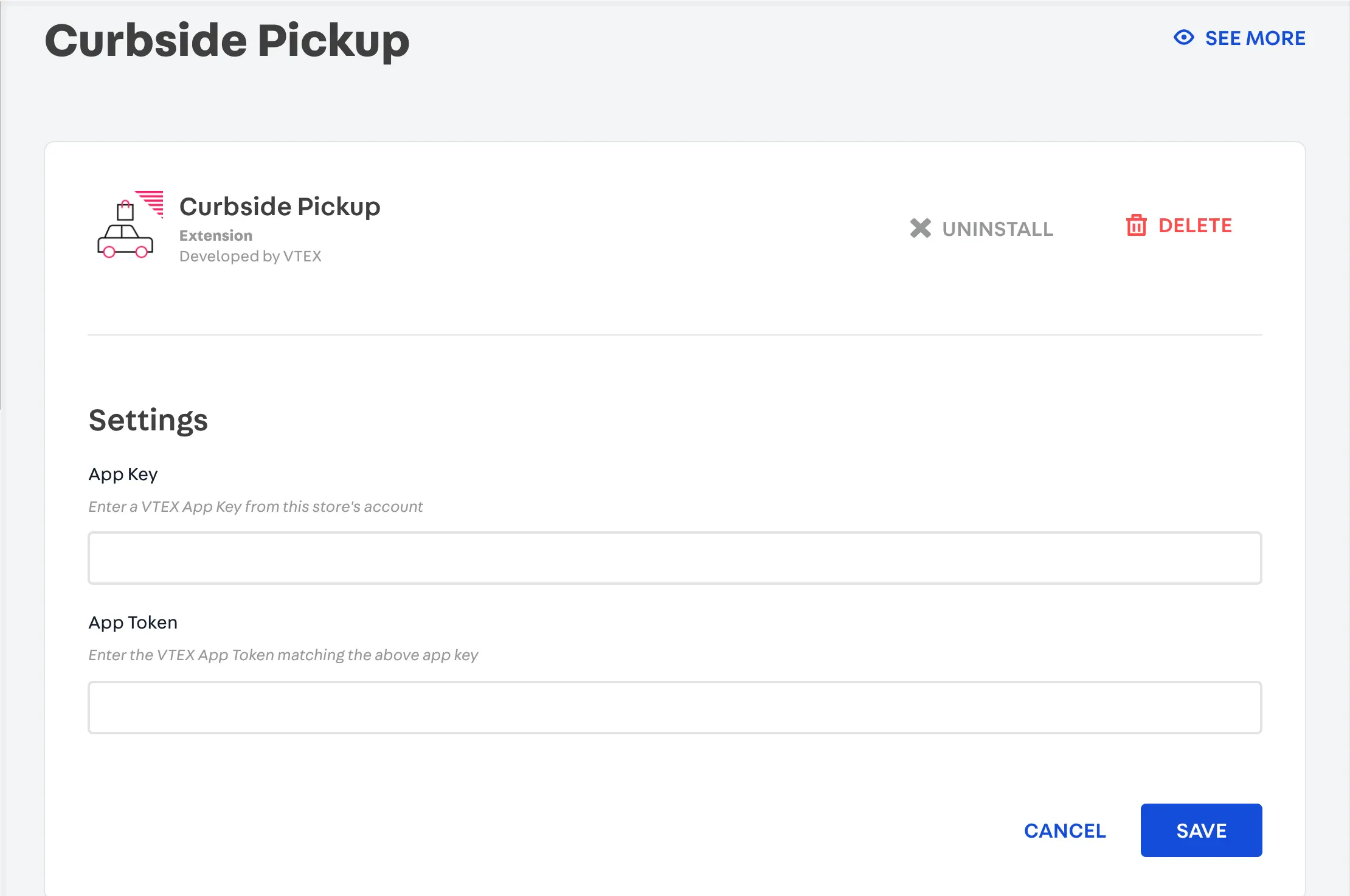This screenshot has width=1350, height=896.
Task: Click the Extension type label
Action: click(215, 235)
